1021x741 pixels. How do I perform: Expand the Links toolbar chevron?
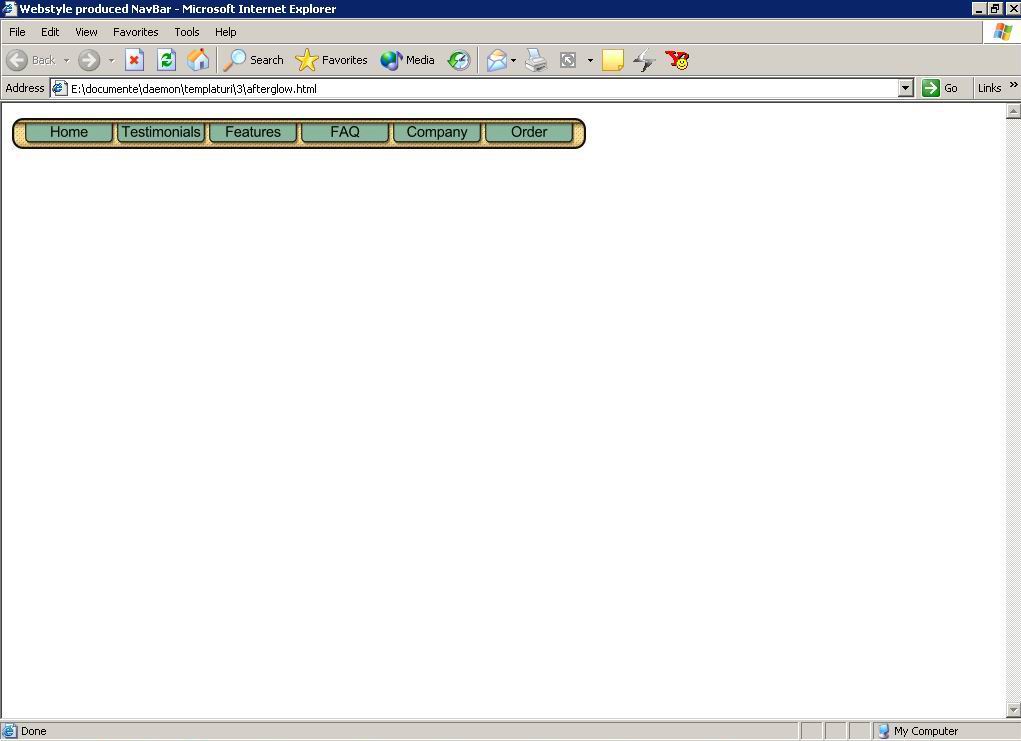[x=1013, y=85]
